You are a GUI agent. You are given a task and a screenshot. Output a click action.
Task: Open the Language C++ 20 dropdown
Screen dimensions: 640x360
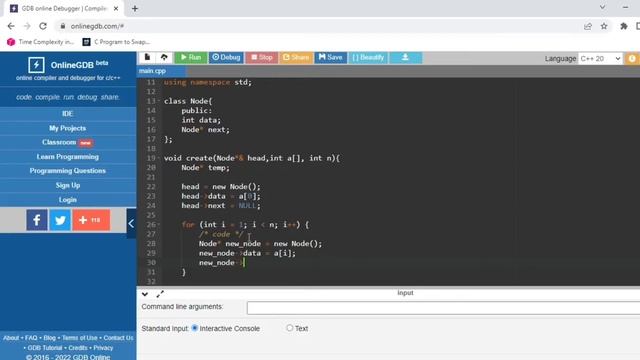pyautogui.click(x=600, y=59)
